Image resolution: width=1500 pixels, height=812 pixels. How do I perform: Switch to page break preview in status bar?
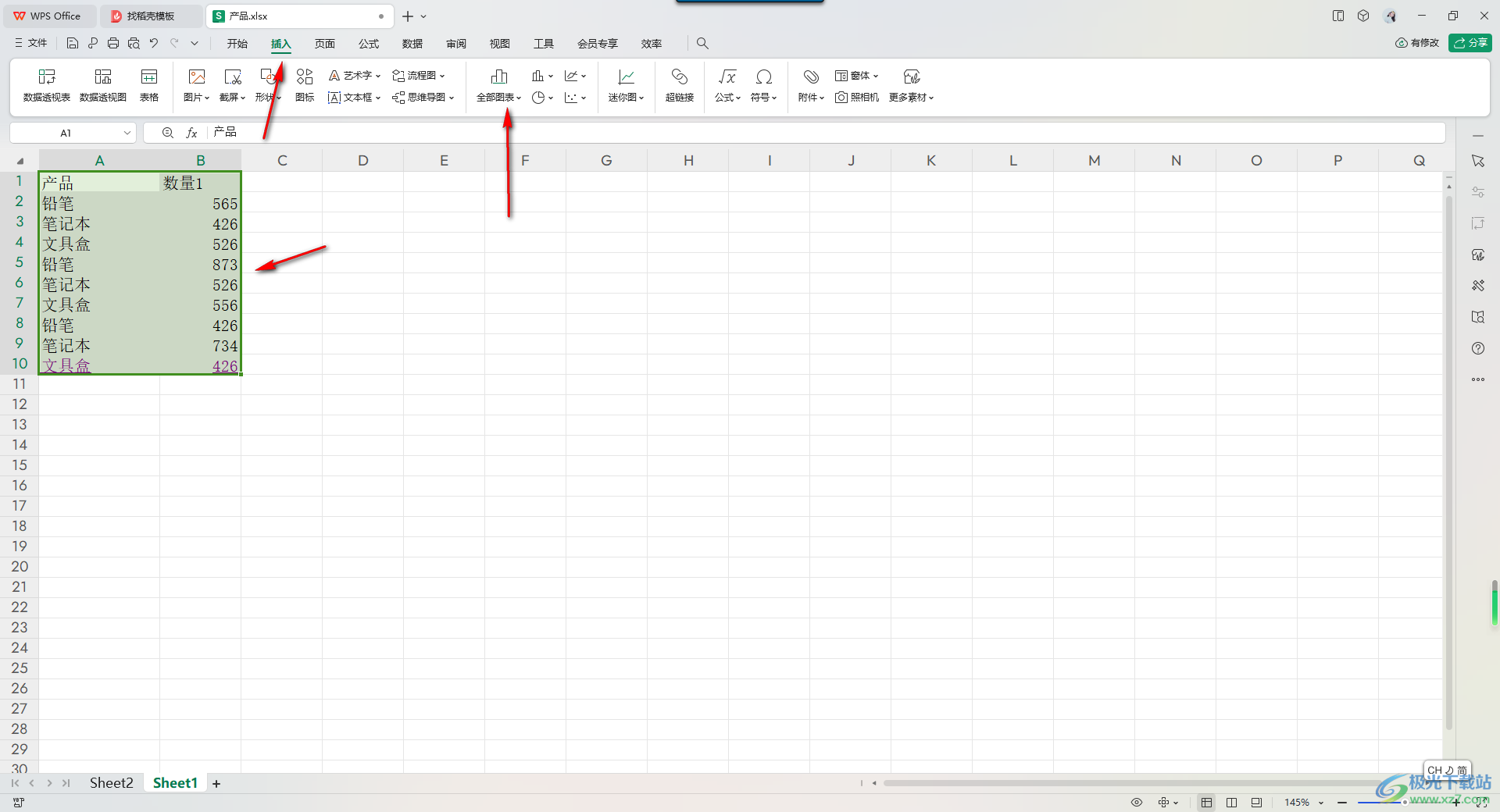(x=1256, y=803)
